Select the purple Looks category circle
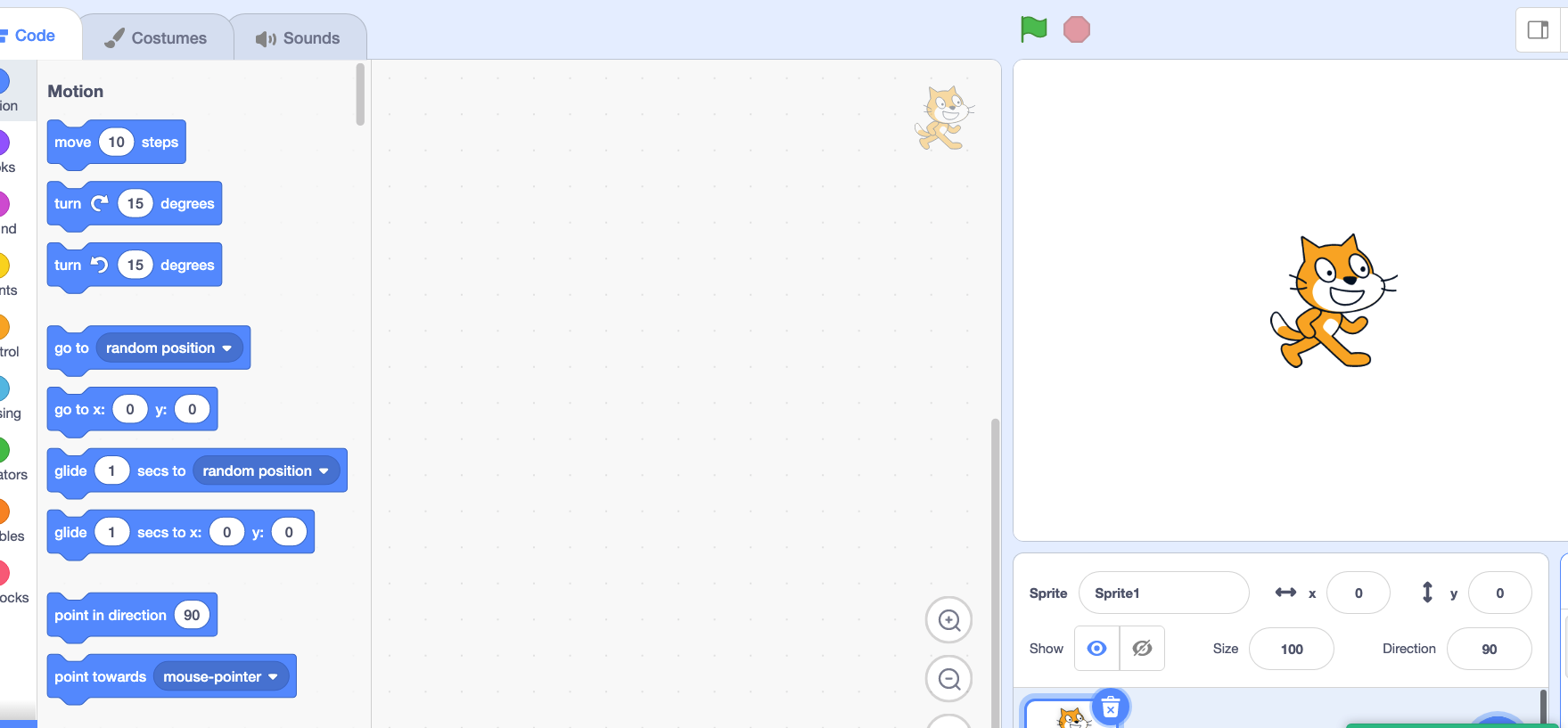 pos(3,143)
